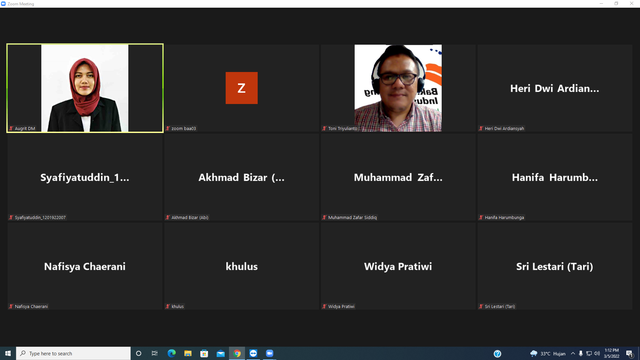This screenshot has width=640, height=360.
Task: Open the notification center icon
Action: [x=630, y=353]
